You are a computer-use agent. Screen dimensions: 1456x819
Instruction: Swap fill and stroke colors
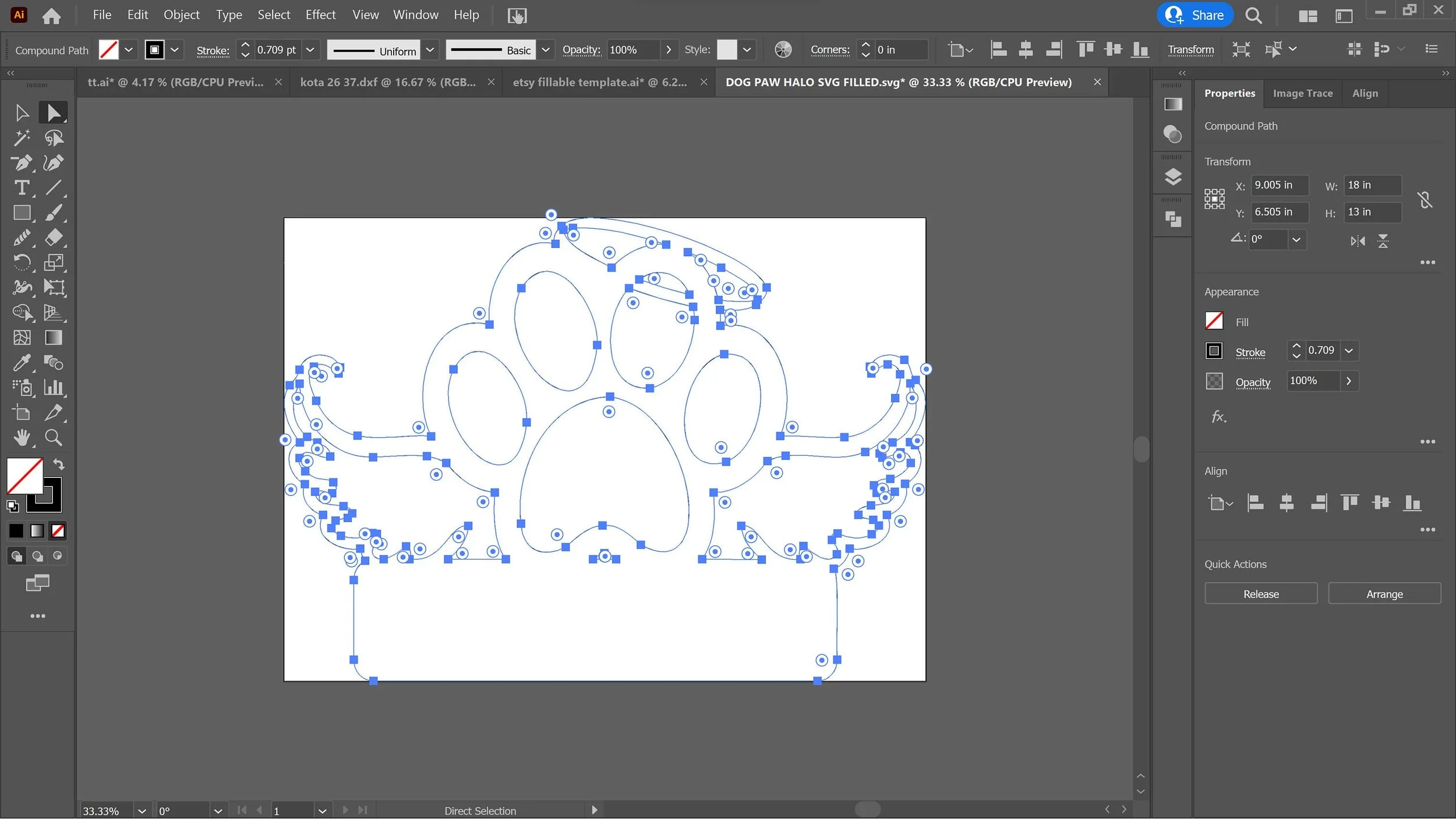pyautogui.click(x=59, y=465)
